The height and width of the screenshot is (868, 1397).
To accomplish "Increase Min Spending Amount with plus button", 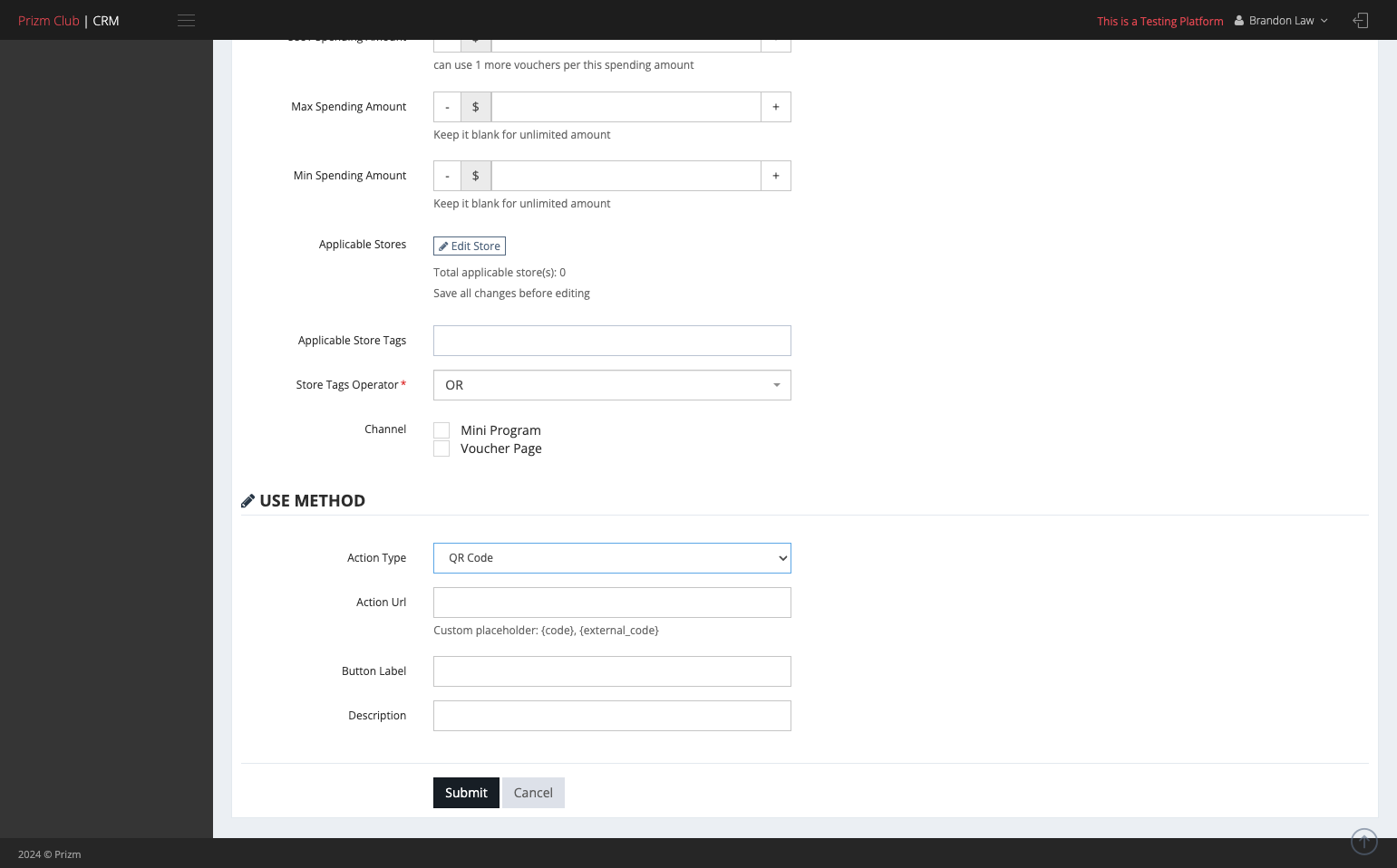I will coord(776,176).
